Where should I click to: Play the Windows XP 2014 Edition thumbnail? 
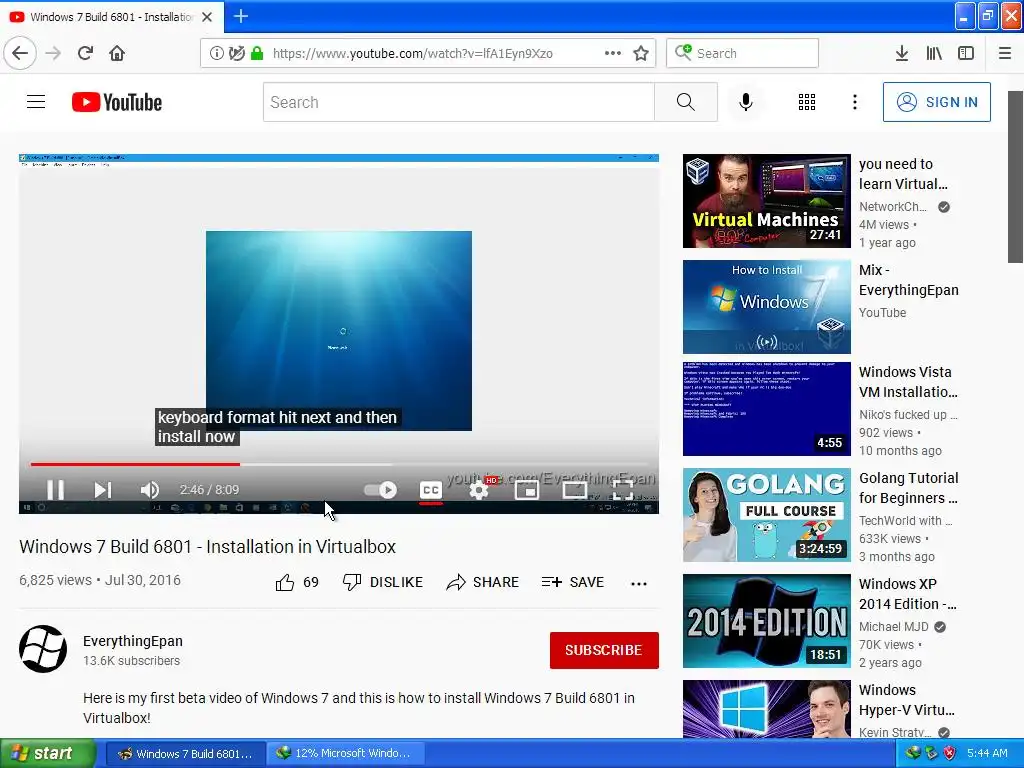click(x=767, y=621)
